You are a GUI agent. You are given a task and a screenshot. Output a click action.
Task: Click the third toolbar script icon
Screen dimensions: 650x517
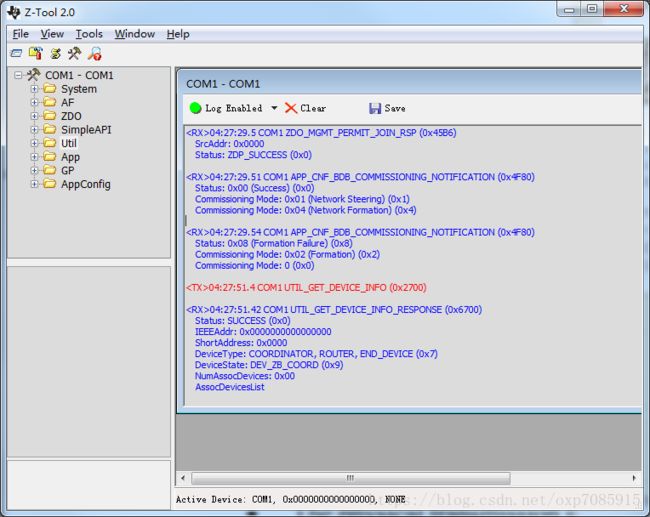[x=55, y=53]
